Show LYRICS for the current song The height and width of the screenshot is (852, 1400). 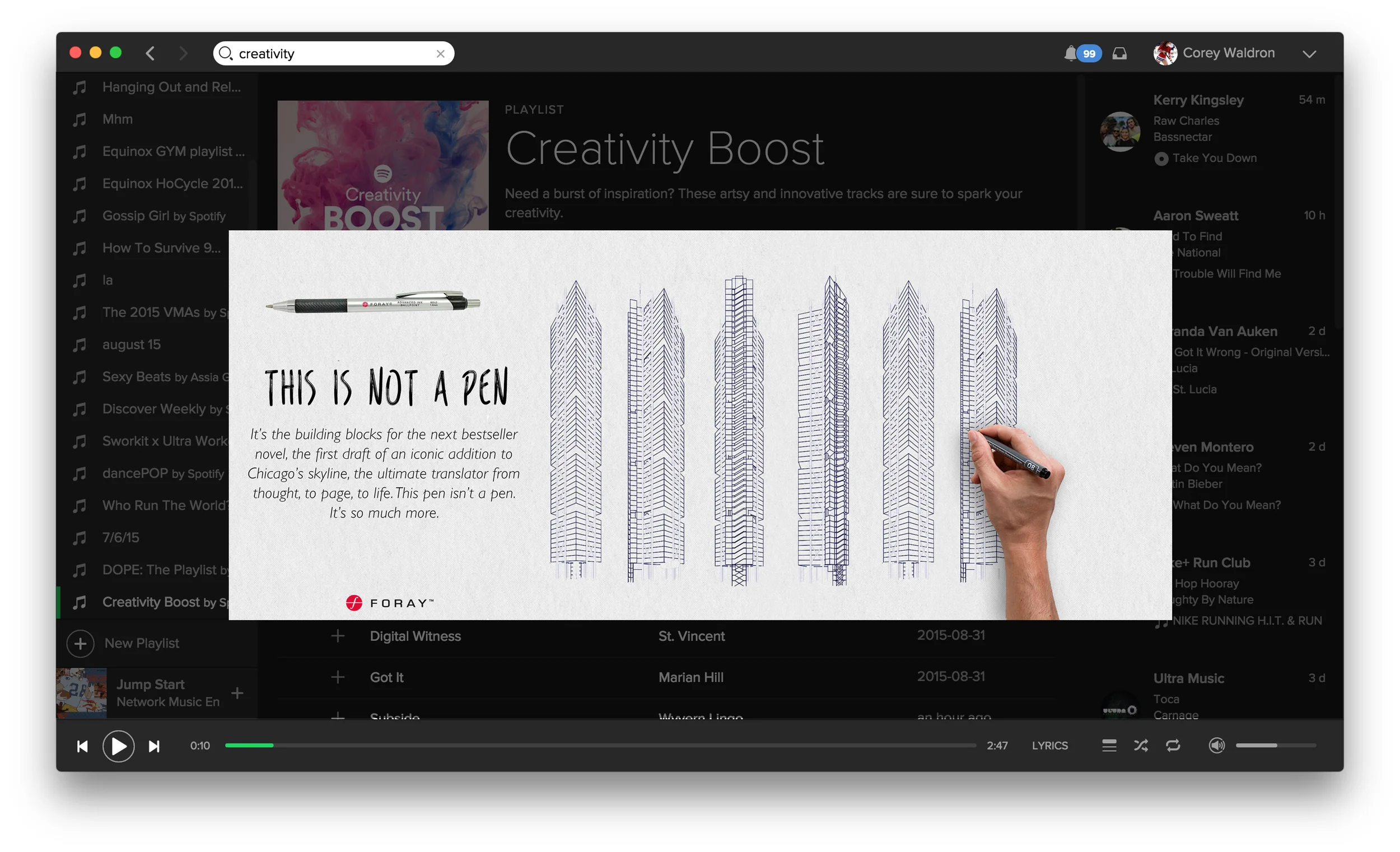[1049, 746]
